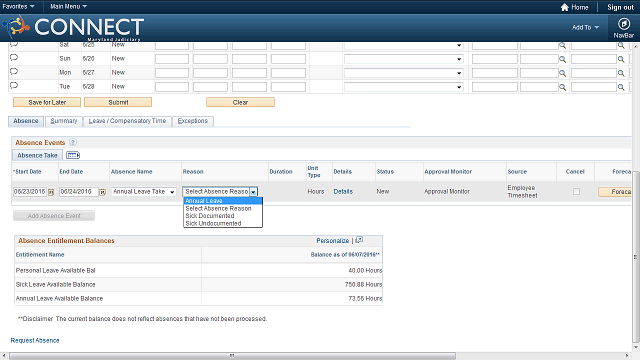Open the Favorites dropdown menu
The image size is (640, 360).
click(x=18, y=7)
